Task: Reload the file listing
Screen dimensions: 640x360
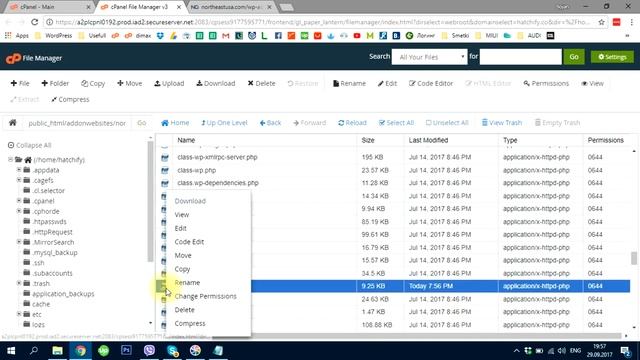Action: point(352,123)
